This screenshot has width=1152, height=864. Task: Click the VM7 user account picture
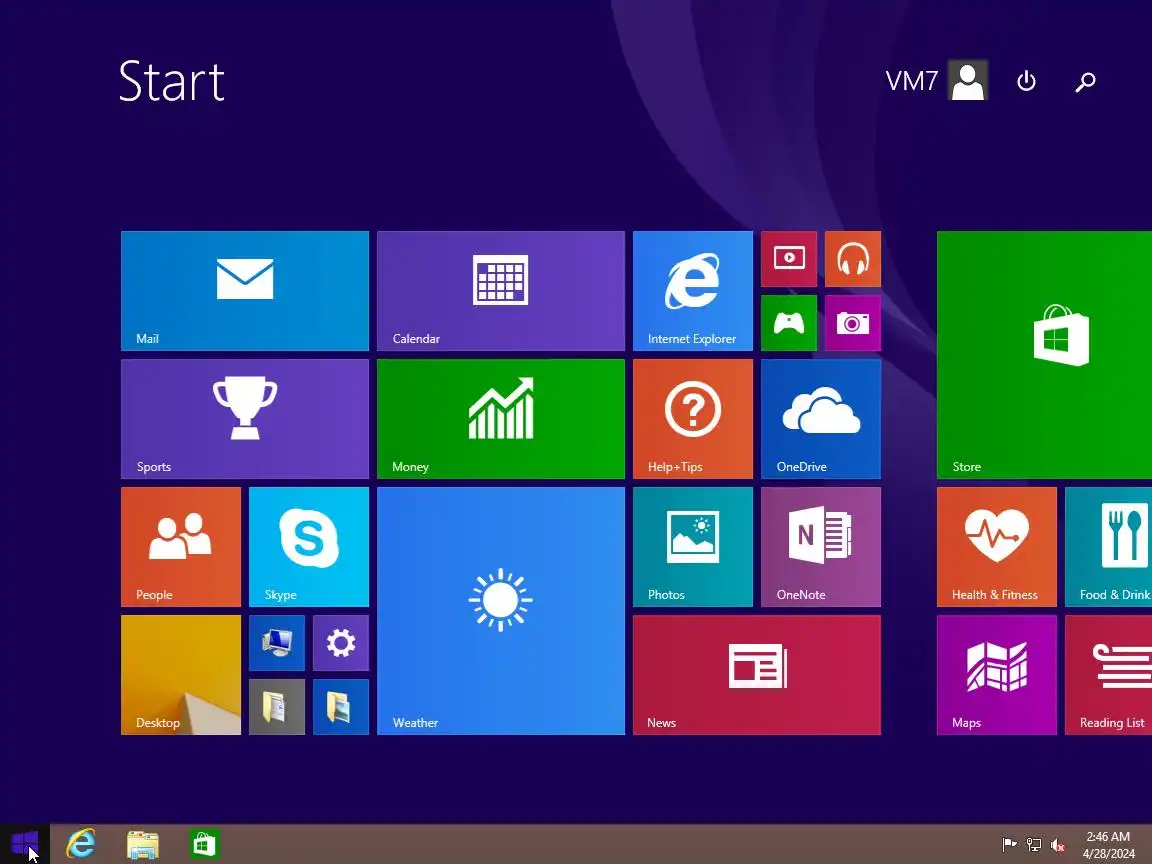(x=968, y=80)
